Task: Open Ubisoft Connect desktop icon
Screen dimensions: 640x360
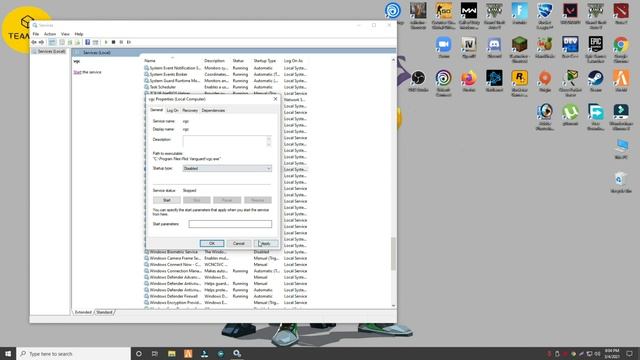Action: coord(443,83)
